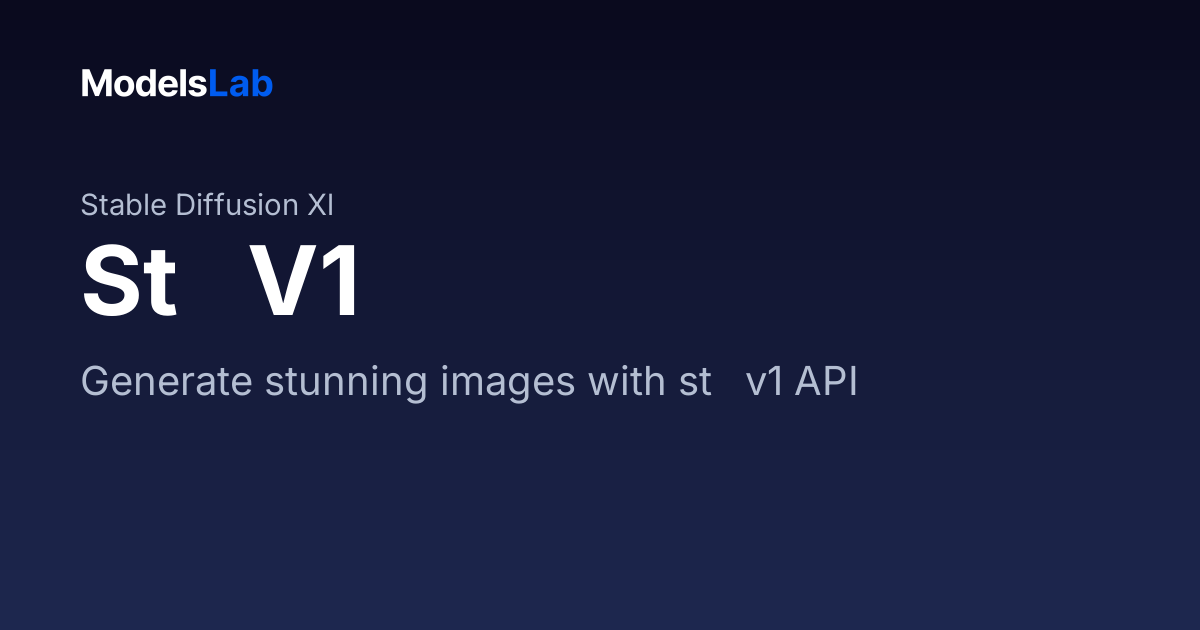Click the "Stable Diffusion XI" subtitle
Image resolution: width=1200 pixels, height=630 pixels.
point(207,205)
